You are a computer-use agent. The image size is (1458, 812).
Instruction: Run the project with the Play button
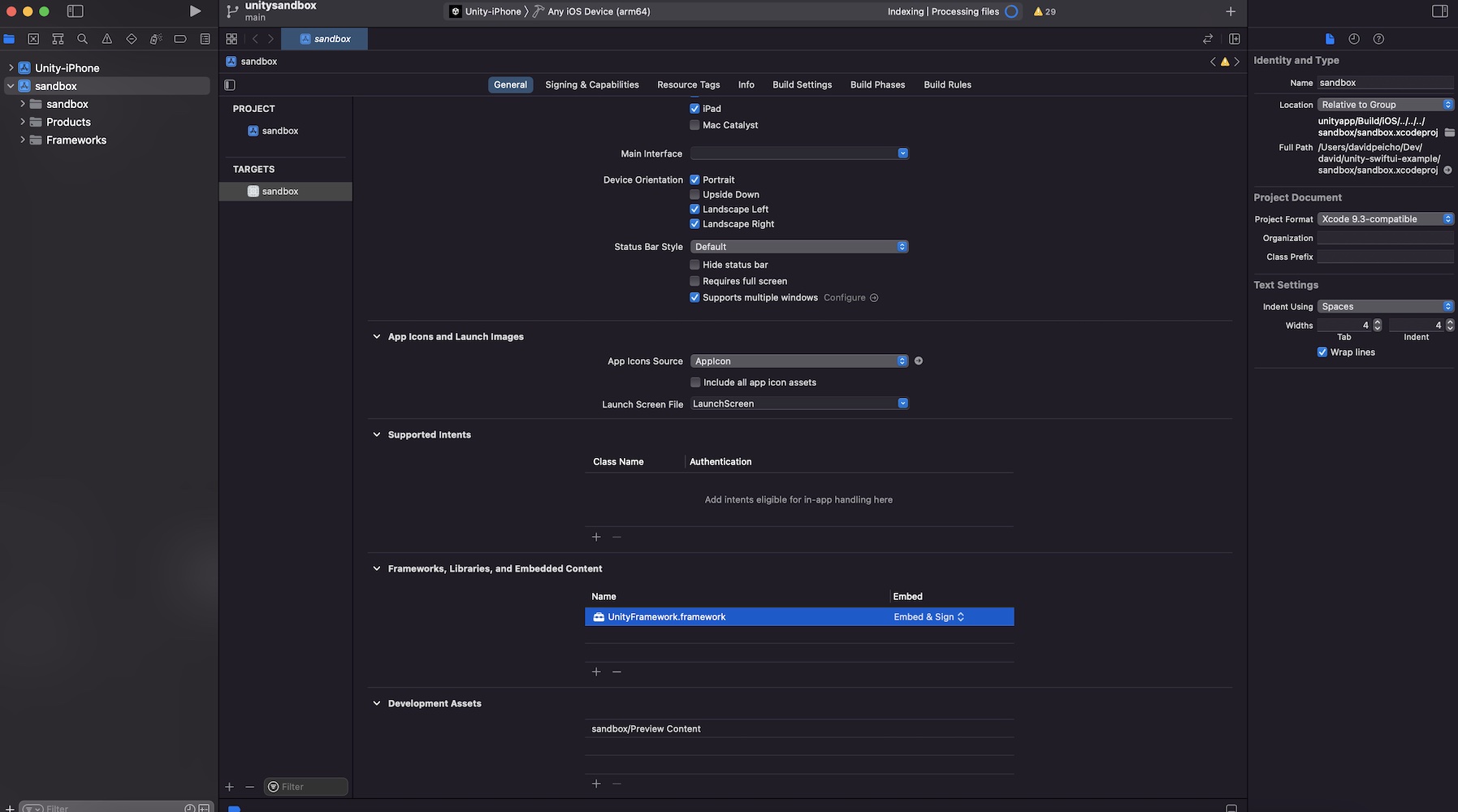(x=195, y=11)
